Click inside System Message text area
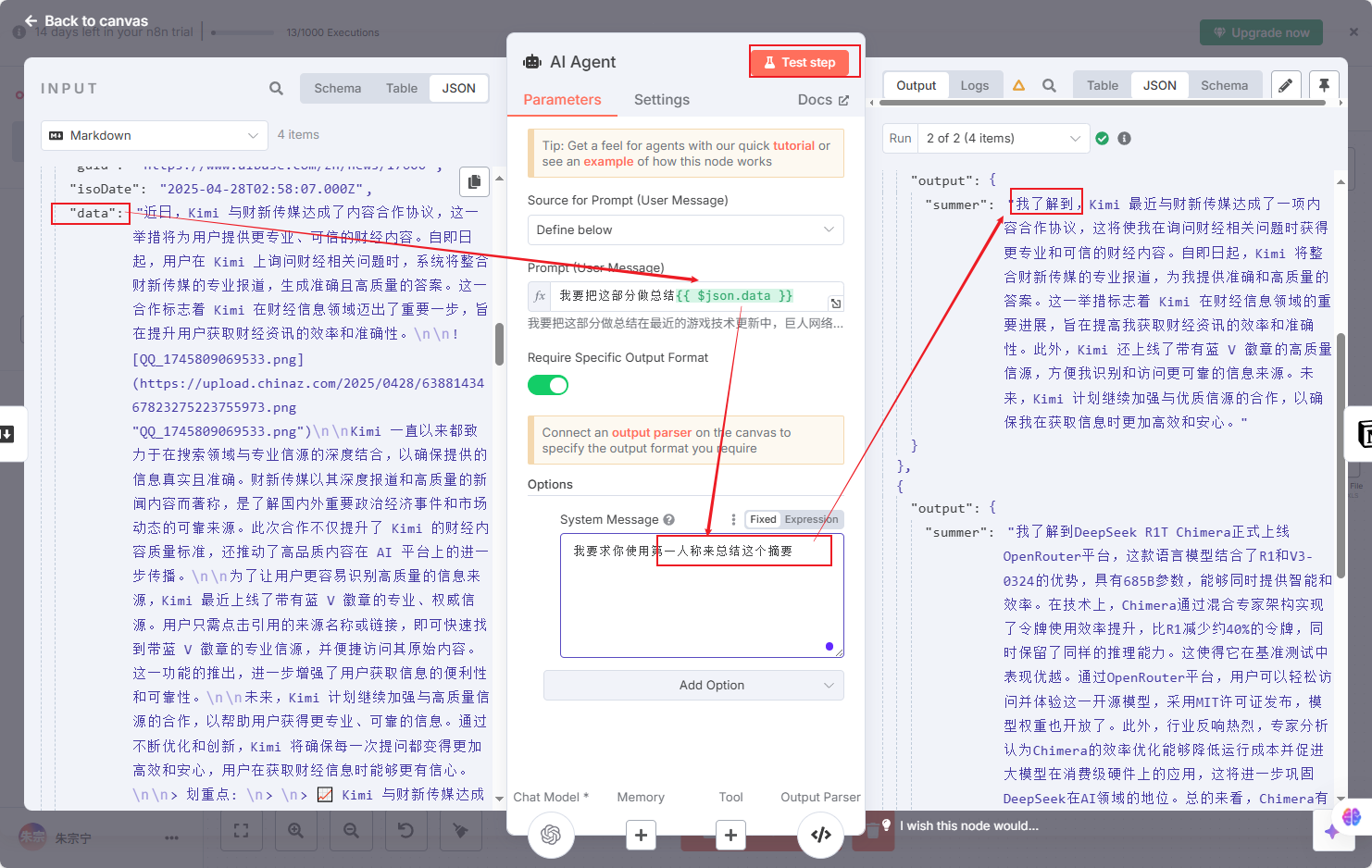Image resolution: width=1372 pixels, height=868 pixels. pyautogui.click(x=702, y=596)
